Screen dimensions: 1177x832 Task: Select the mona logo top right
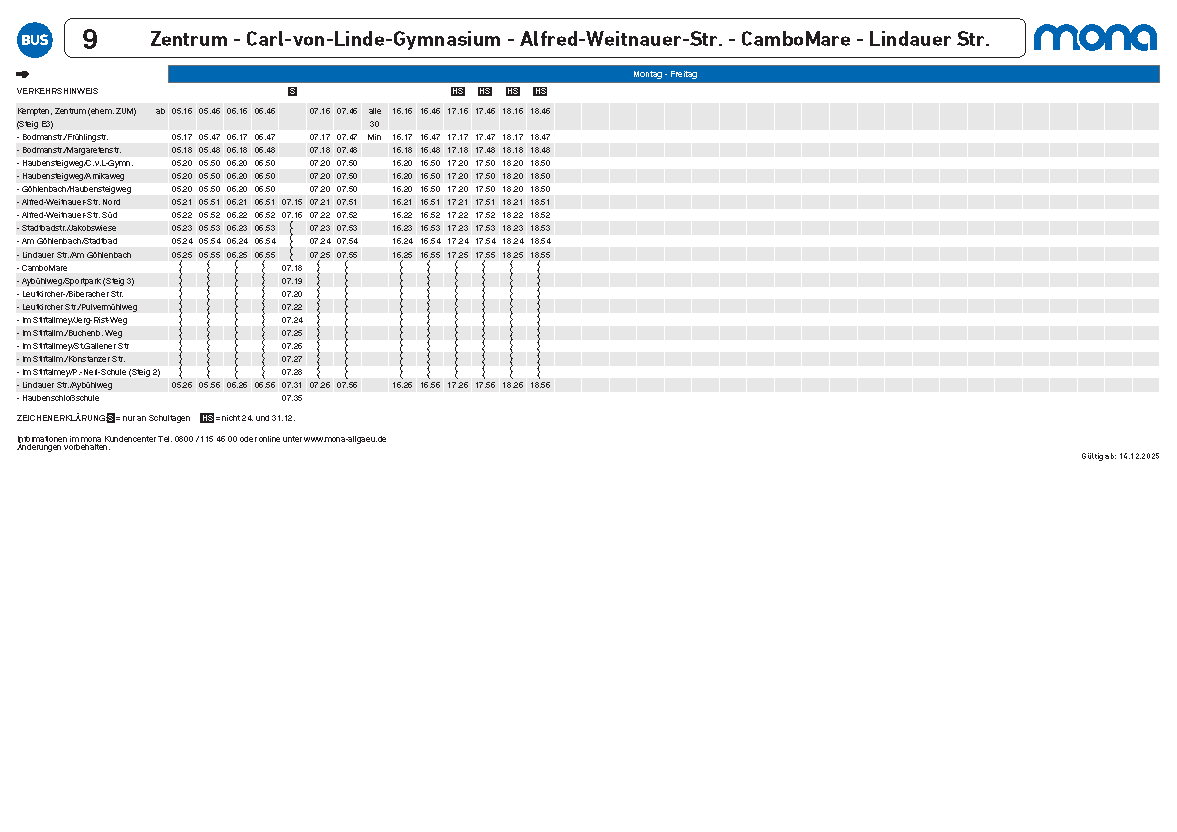(1096, 39)
